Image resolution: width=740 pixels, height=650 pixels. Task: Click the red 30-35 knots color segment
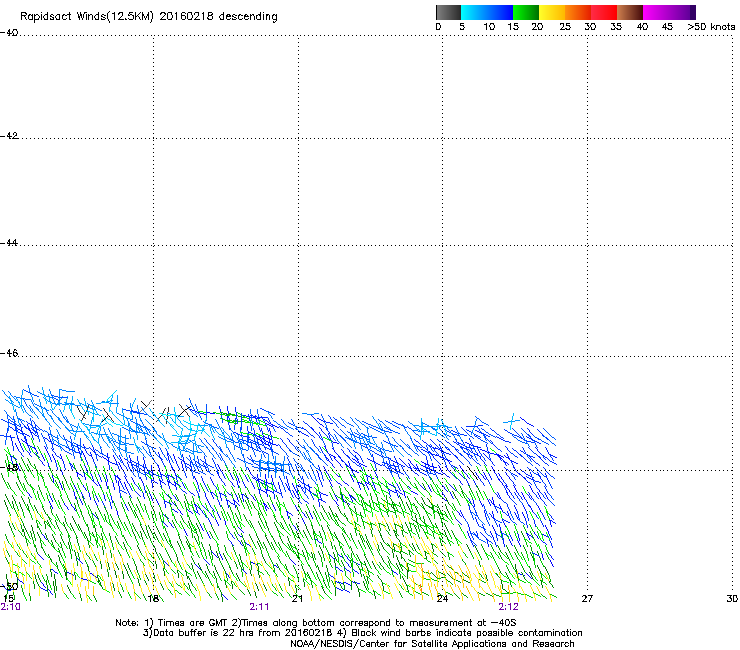click(x=604, y=12)
